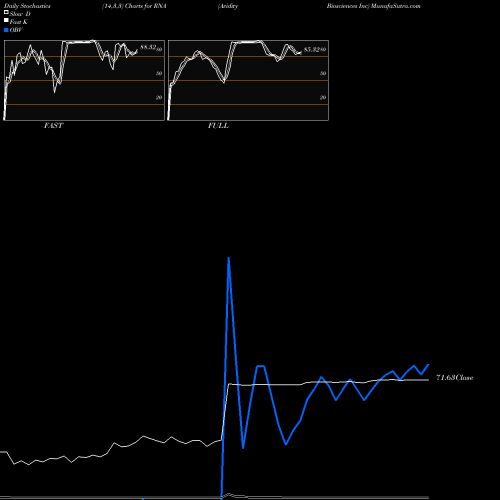Click the Fast K legend swatch
The image size is (500, 500).
[6, 21]
